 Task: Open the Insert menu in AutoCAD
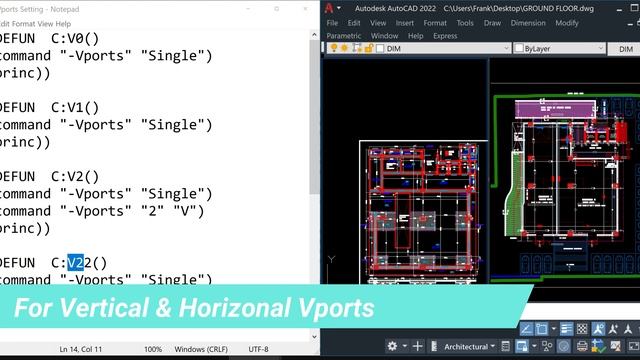(x=404, y=23)
